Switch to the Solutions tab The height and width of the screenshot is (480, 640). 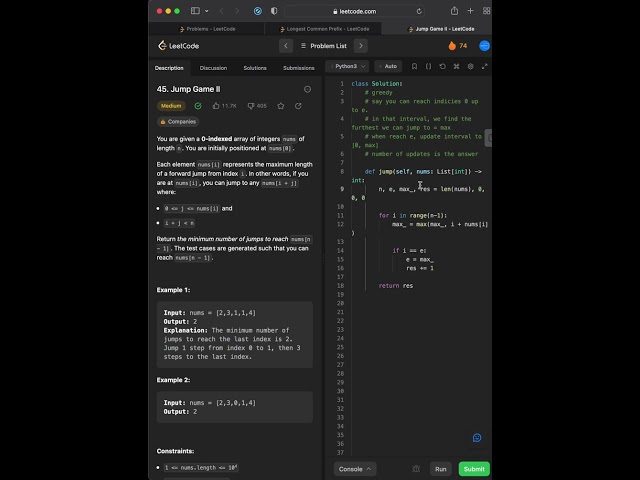pos(255,68)
